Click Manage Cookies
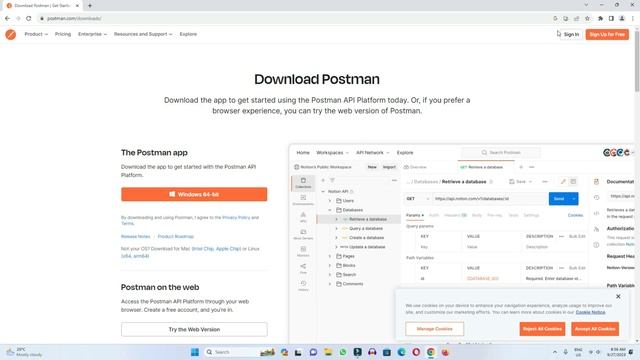The width and height of the screenshot is (640, 360). 435,329
